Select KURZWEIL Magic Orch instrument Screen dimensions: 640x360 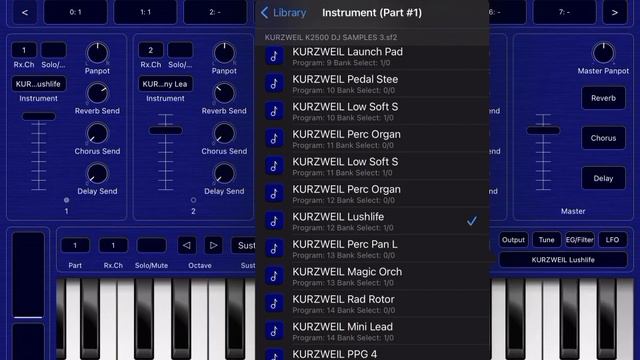click(x=372, y=276)
